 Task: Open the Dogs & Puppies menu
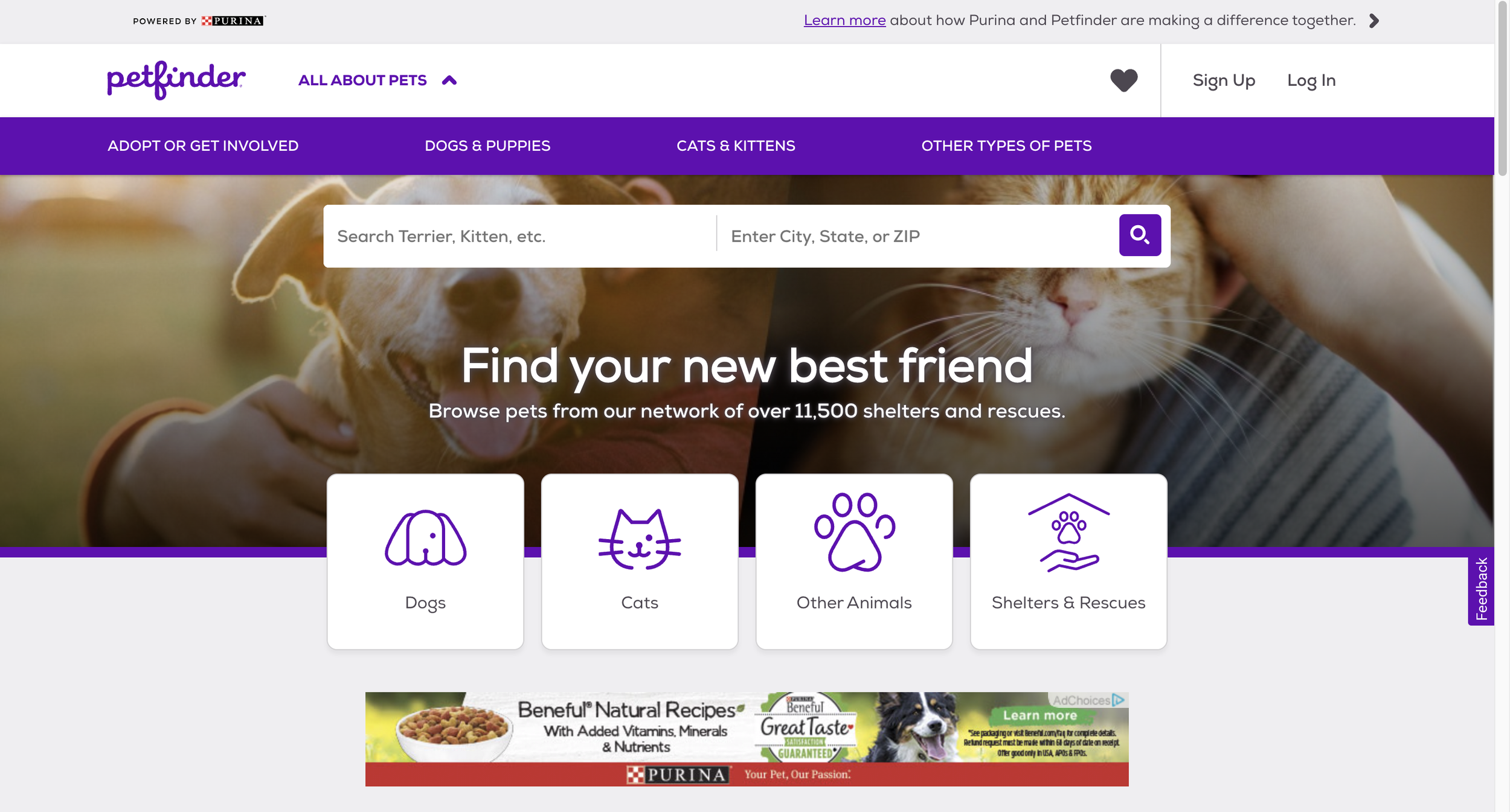[487, 146]
